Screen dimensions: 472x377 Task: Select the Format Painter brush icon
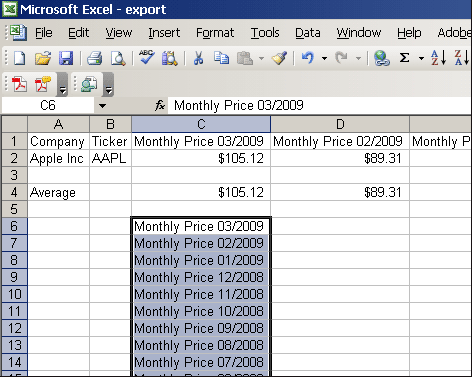(x=279, y=58)
